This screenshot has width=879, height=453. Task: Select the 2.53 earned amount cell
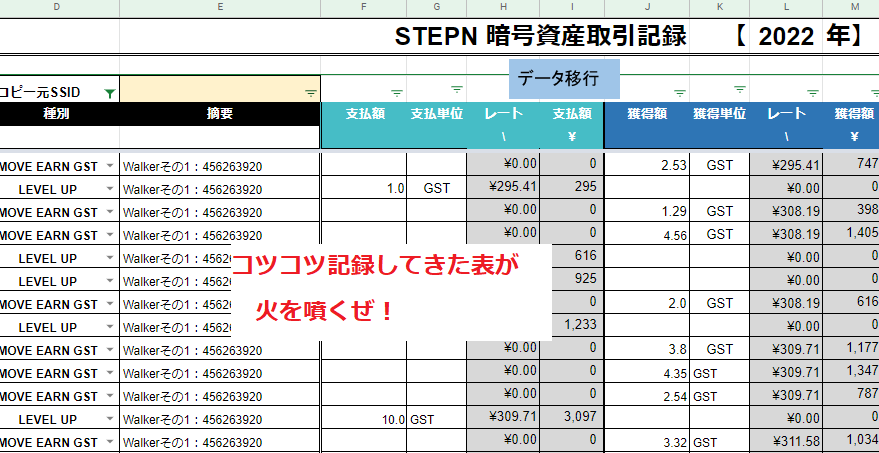pos(647,165)
